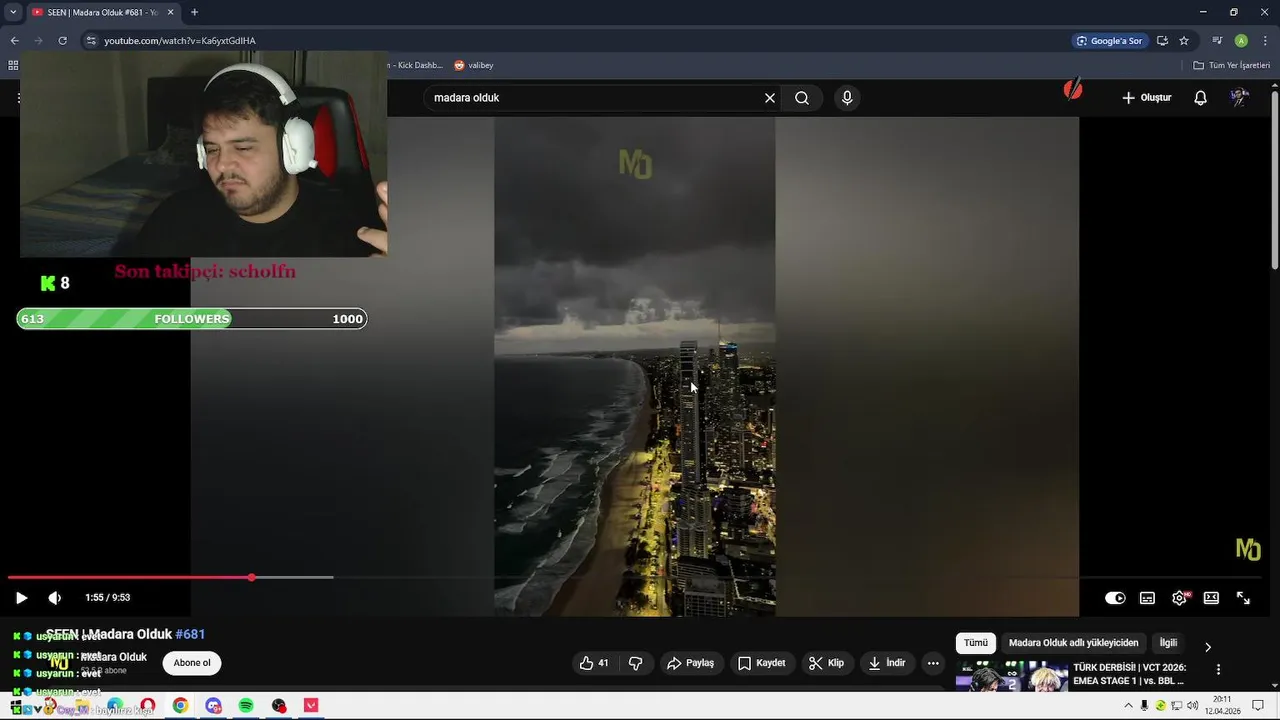This screenshot has height=720, width=1280.
Task: Open Spotify from the taskbar
Action: tap(246, 706)
